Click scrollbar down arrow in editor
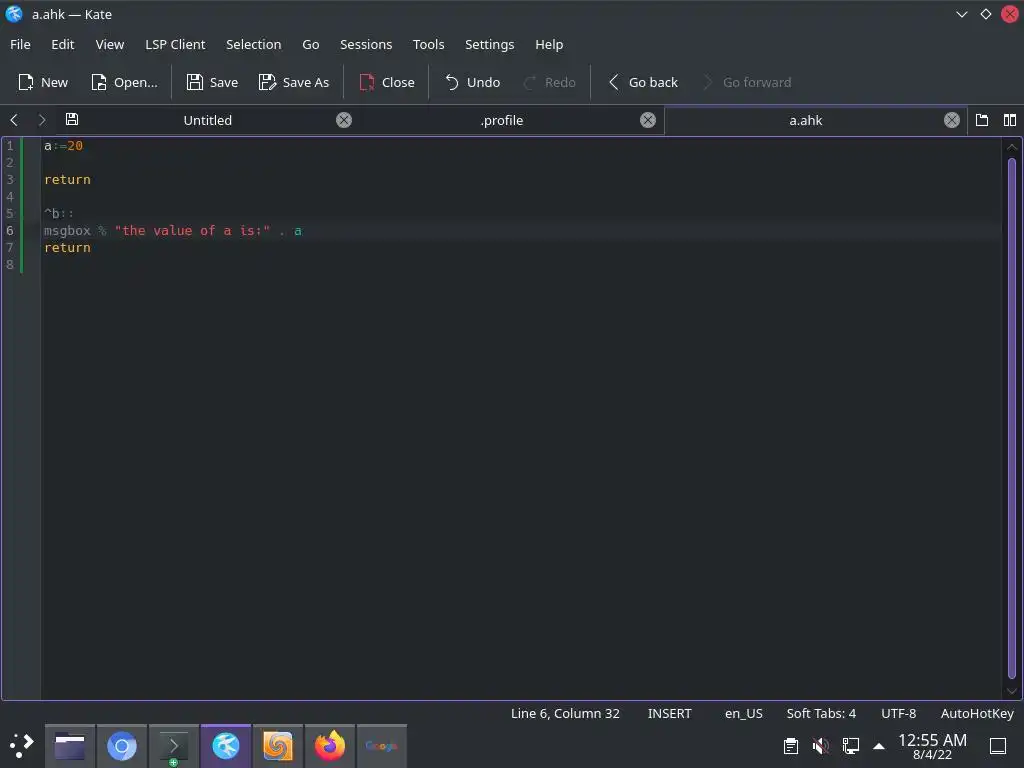The image size is (1024, 768). 1012,690
